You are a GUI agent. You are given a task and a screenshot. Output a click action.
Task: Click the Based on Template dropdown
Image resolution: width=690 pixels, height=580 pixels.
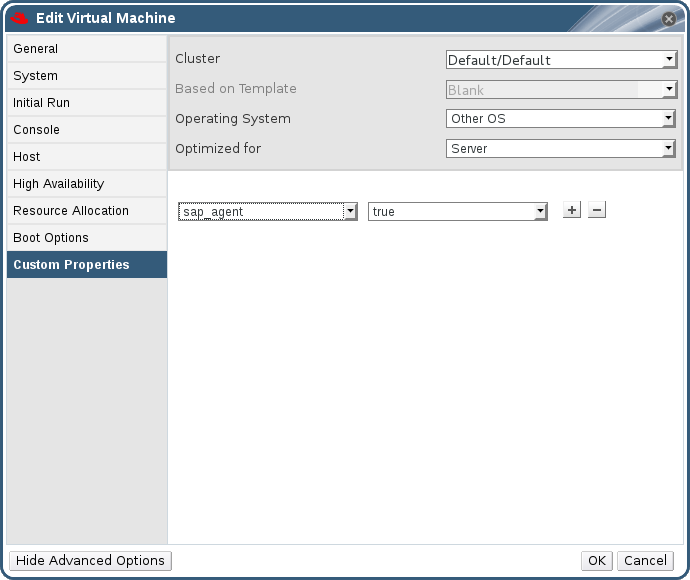click(561, 90)
